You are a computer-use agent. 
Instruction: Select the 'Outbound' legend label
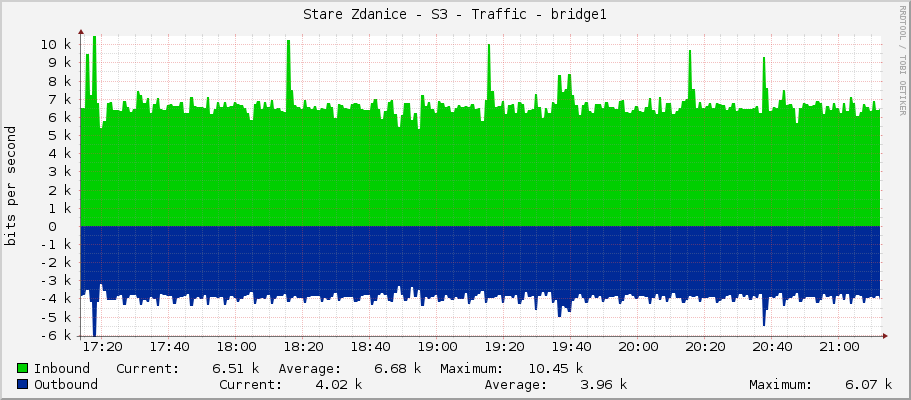(x=66, y=384)
